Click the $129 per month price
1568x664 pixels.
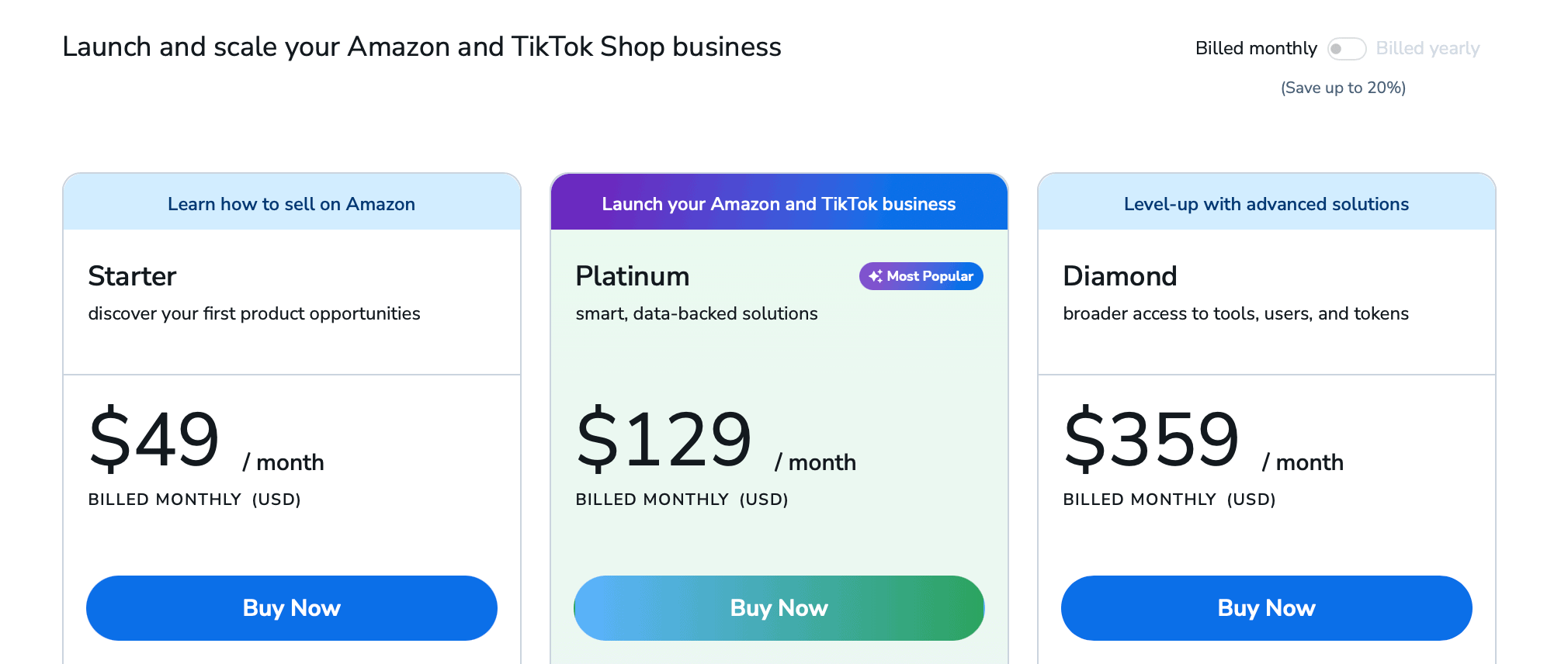point(664,439)
